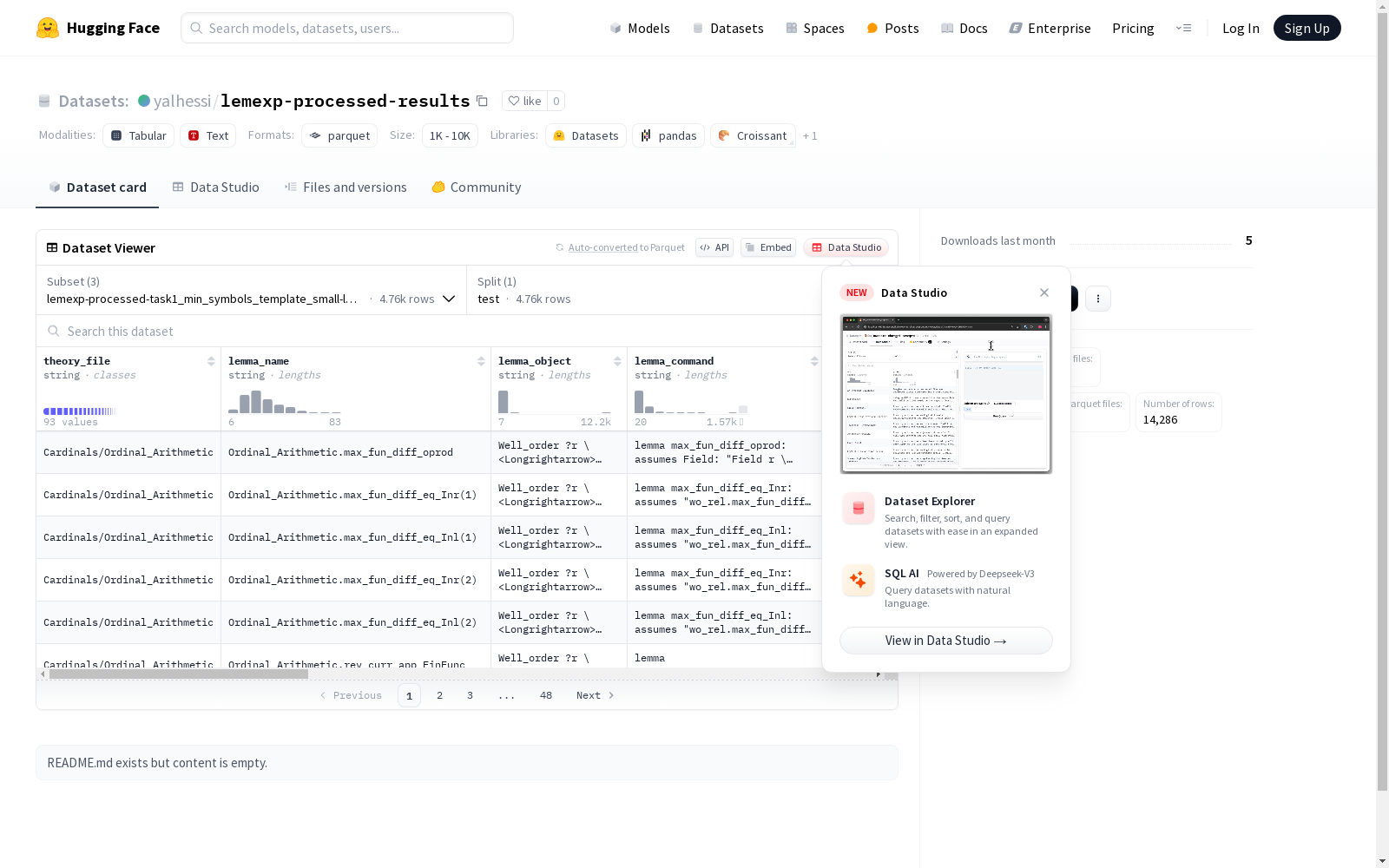Click the Datasets library tag
Screen dimensions: 1389x868
point(586,135)
